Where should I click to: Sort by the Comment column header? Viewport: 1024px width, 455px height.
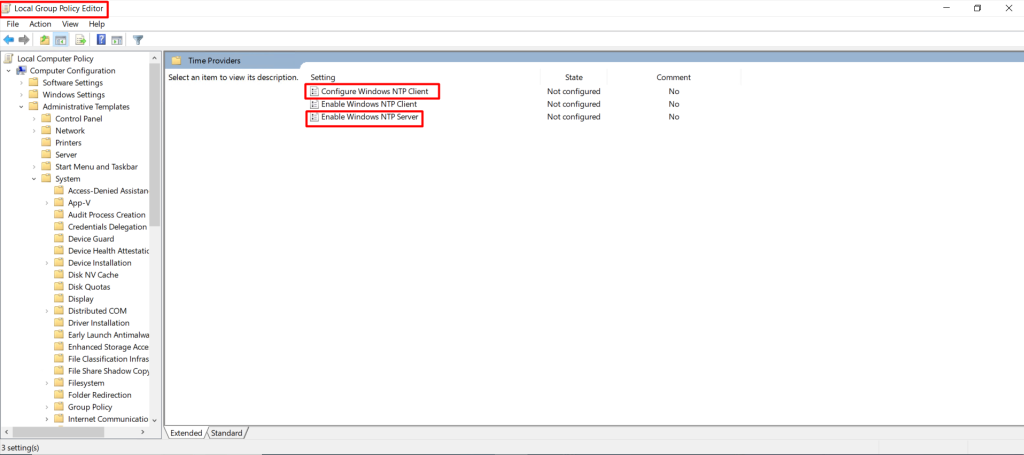(673, 77)
